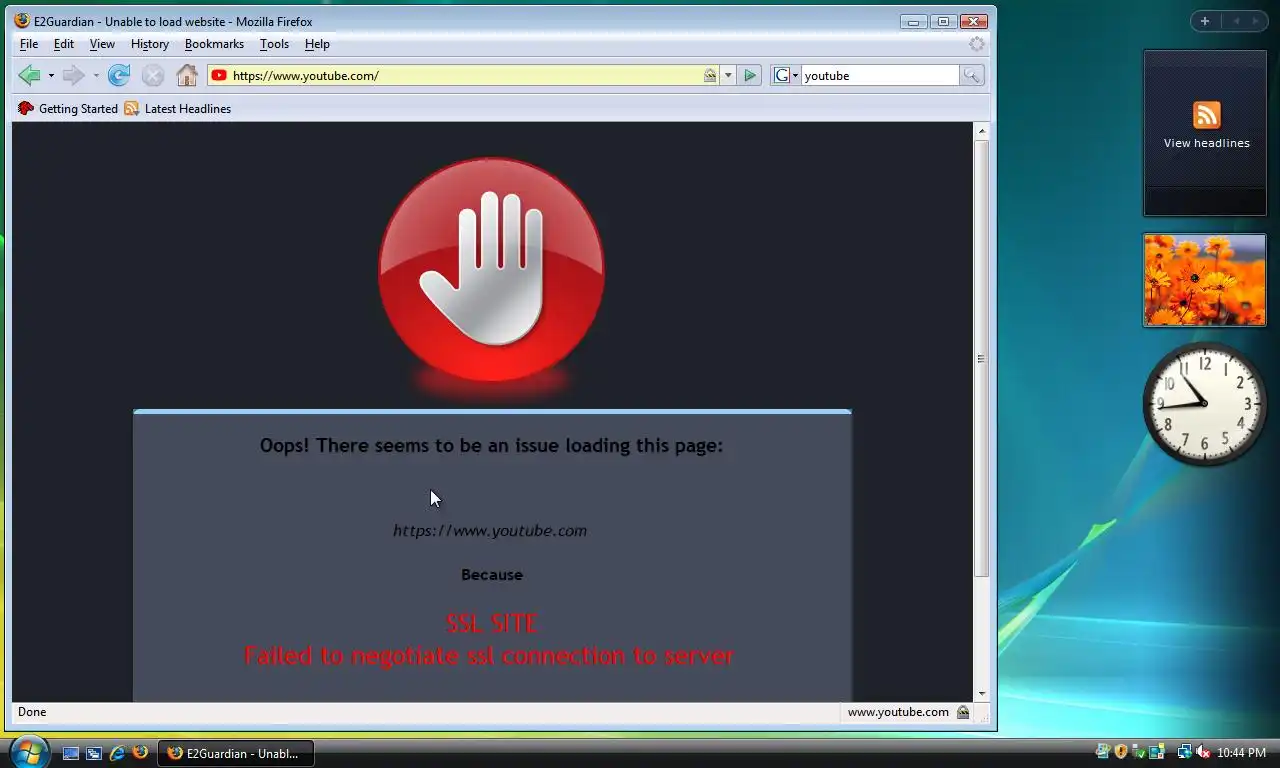1280x768 pixels.
Task: Click the orange flowers slideshow gadget
Action: (x=1205, y=280)
